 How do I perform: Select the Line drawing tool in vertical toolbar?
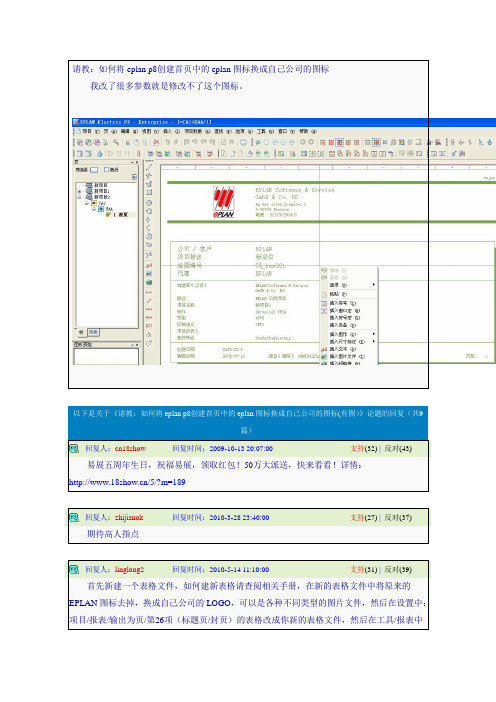pyautogui.click(x=149, y=167)
